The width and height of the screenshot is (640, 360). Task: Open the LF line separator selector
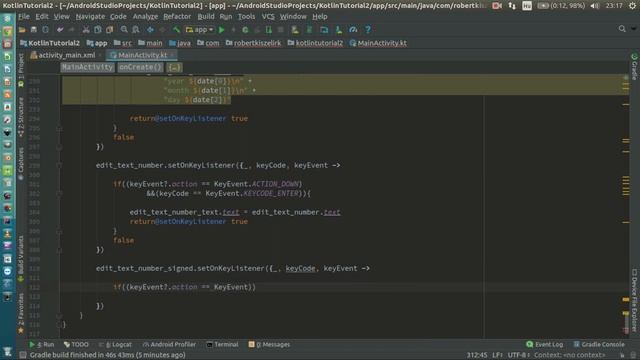click(x=497, y=355)
